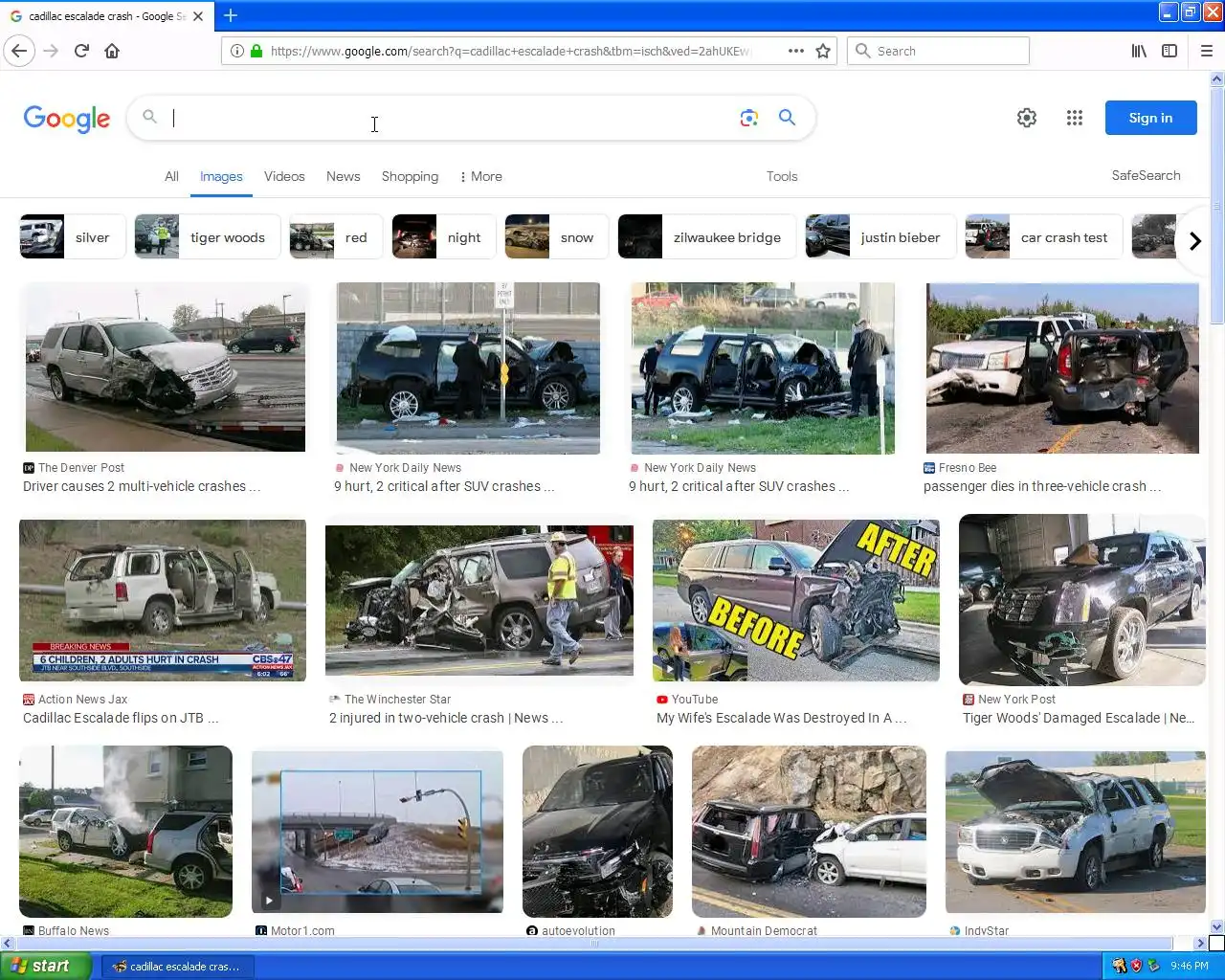Click the green padlock security icon
Viewport: 1225px width, 980px height.
(x=256, y=51)
